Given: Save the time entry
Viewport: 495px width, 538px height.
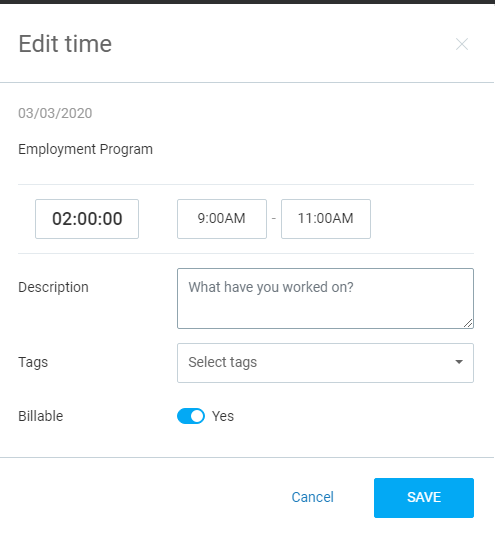Looking at the screenshot, I should click(x=424, y=498).
